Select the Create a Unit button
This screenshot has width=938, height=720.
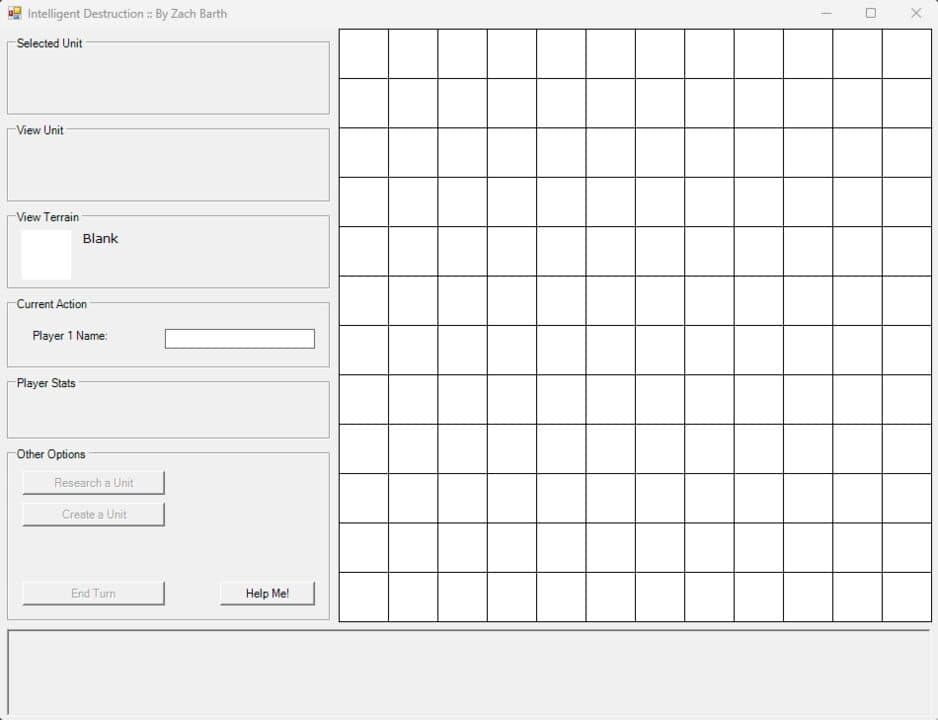click(x=93, y=514)
